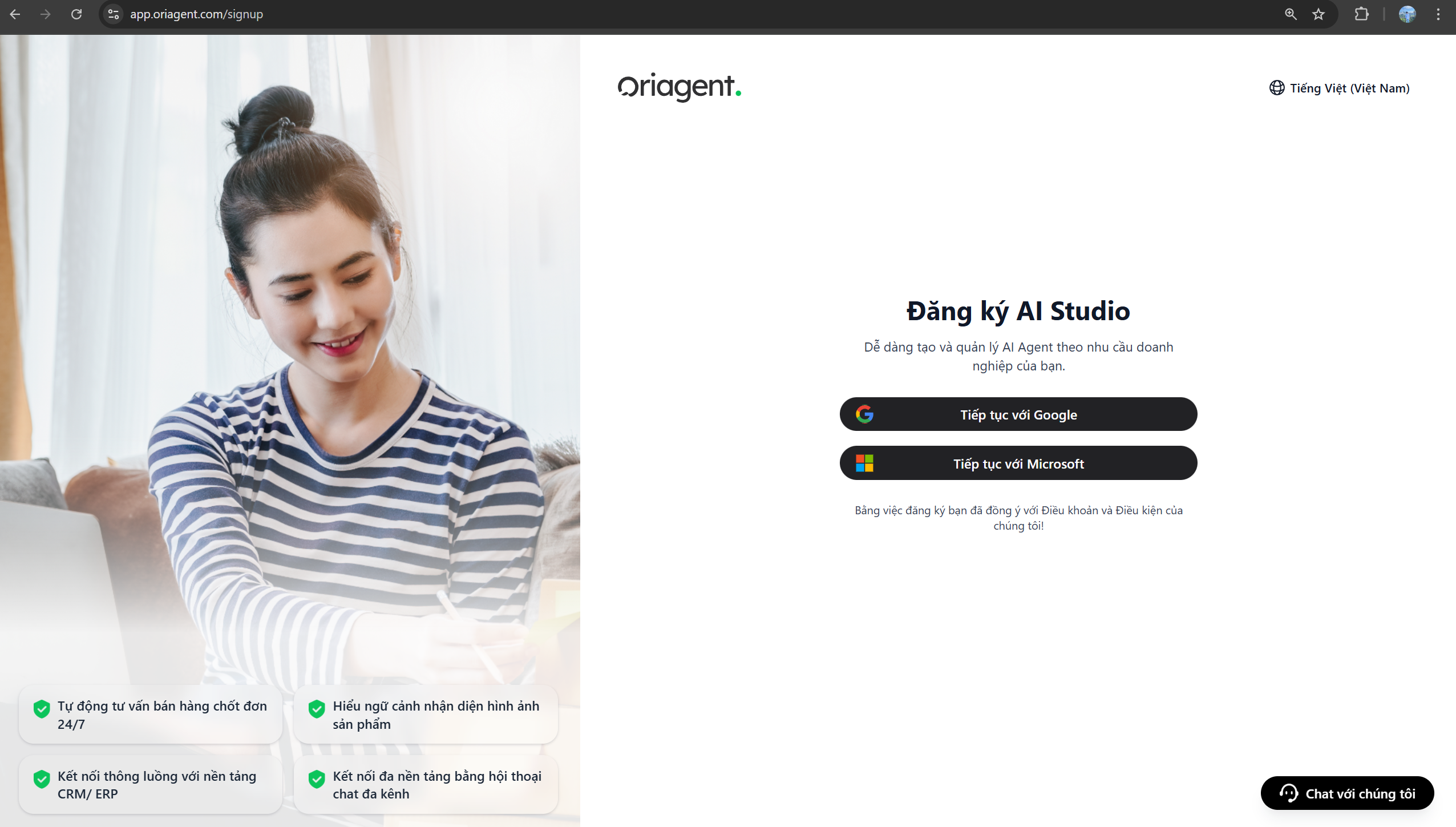
Task: Open Chrome three-dot menu
Action: [x=1438, y=14]
